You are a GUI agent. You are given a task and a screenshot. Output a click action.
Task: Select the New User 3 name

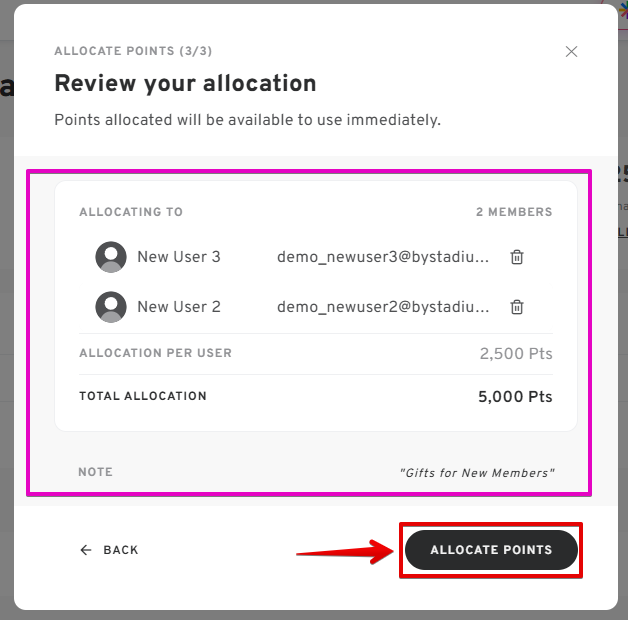pyautogui.click(x=179, y=257)
